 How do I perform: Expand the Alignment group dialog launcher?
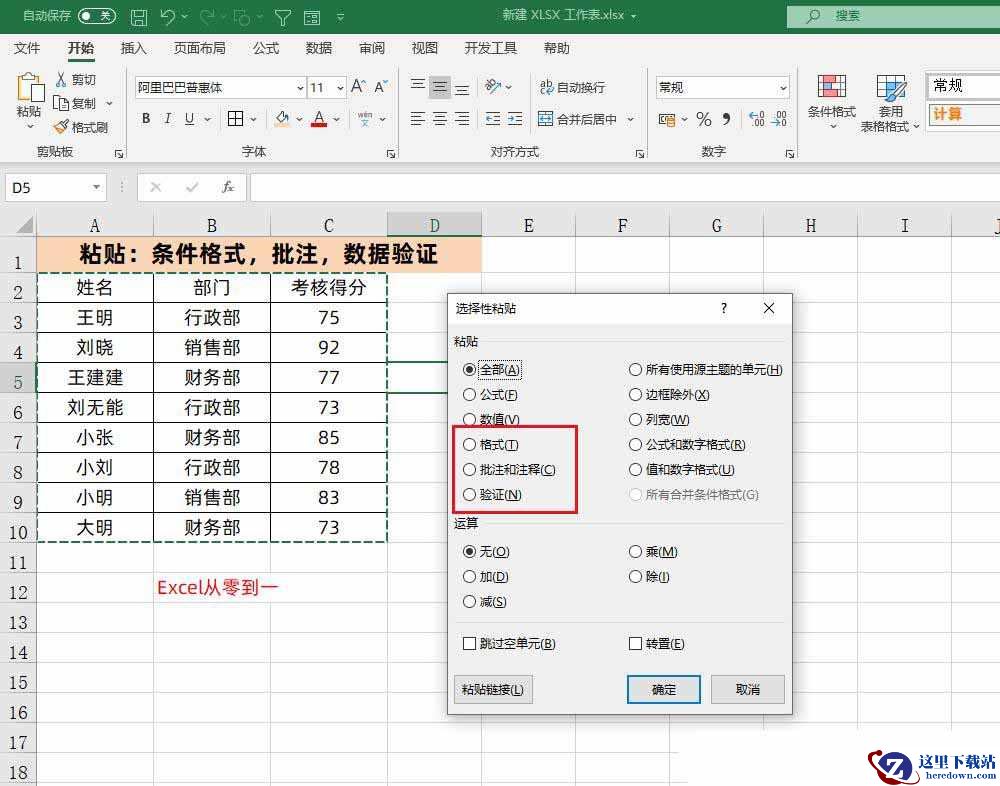pos(639,154)
